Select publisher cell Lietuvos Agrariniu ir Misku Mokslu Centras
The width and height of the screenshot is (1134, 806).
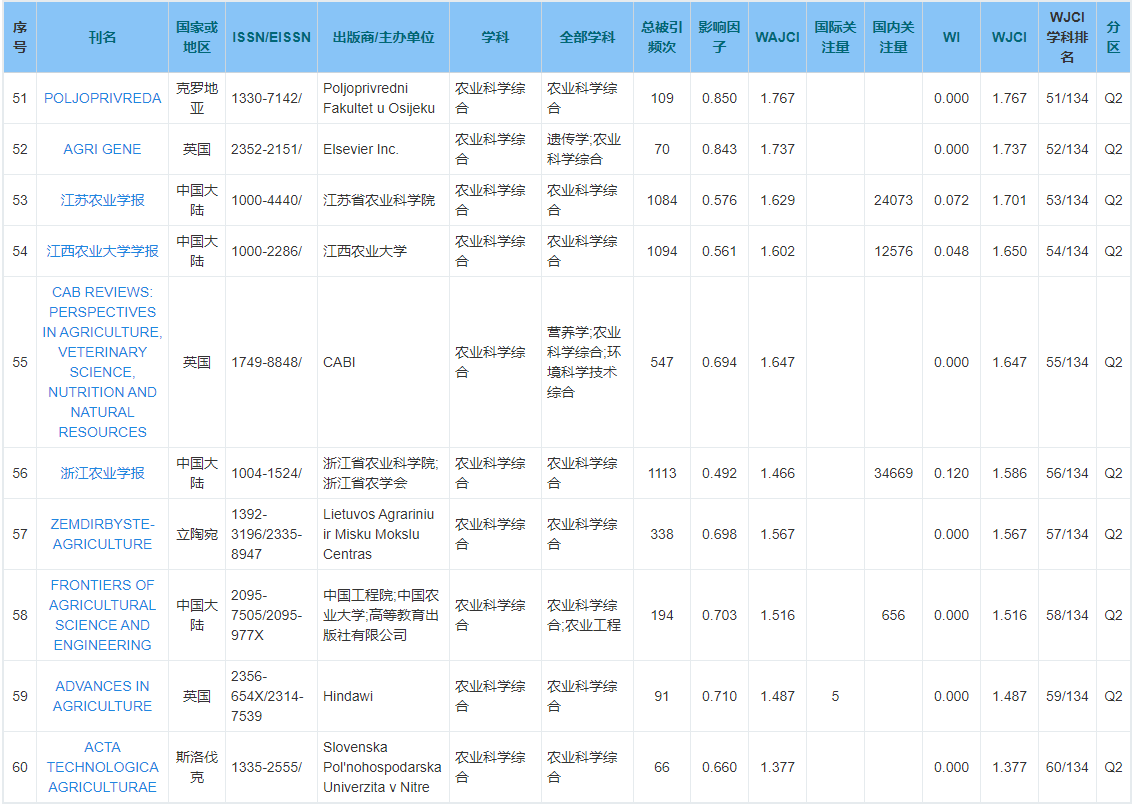383,534
